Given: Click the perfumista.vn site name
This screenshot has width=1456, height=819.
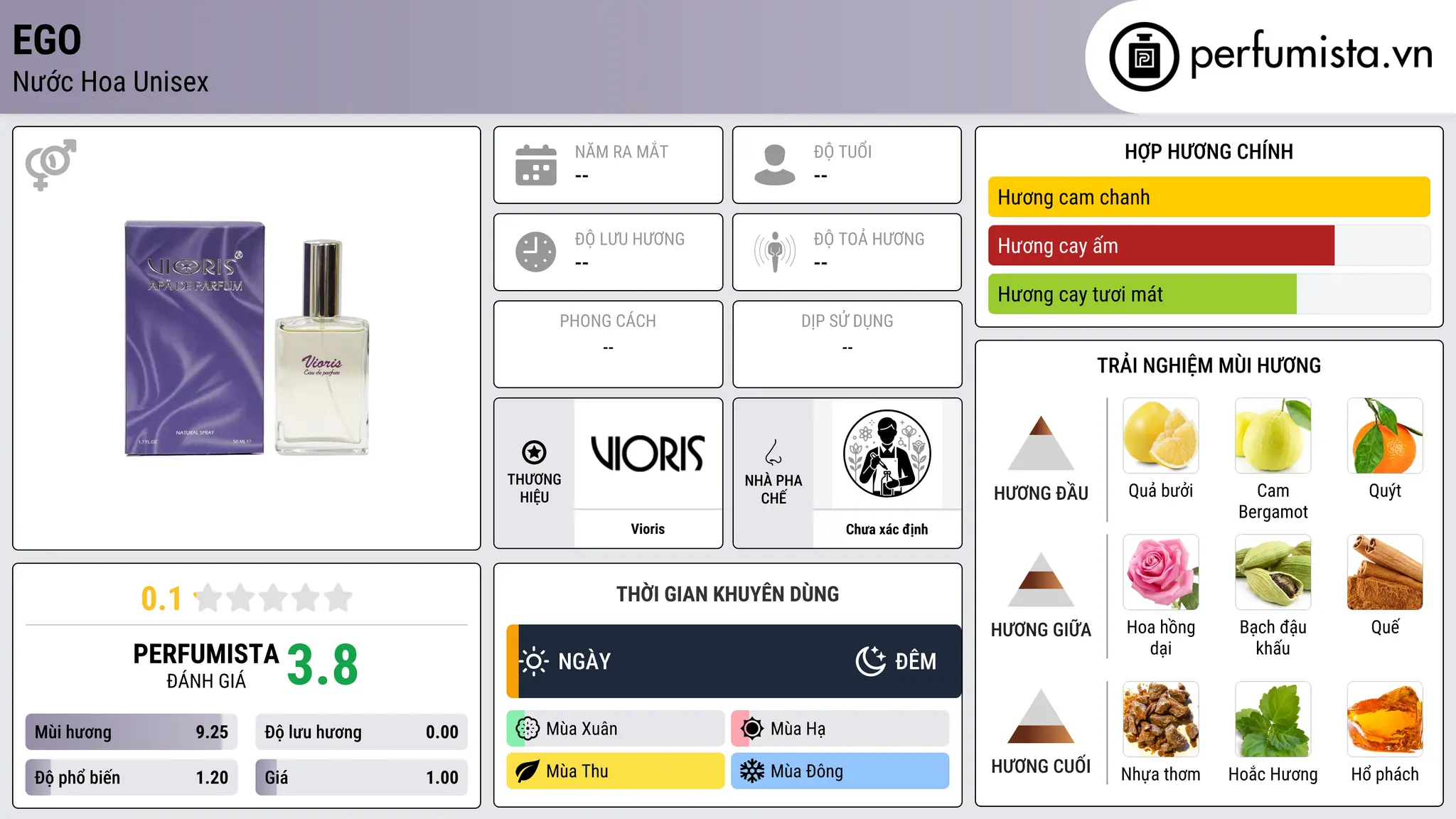Looking at the screenshot, I should (x=1312, y=53).
